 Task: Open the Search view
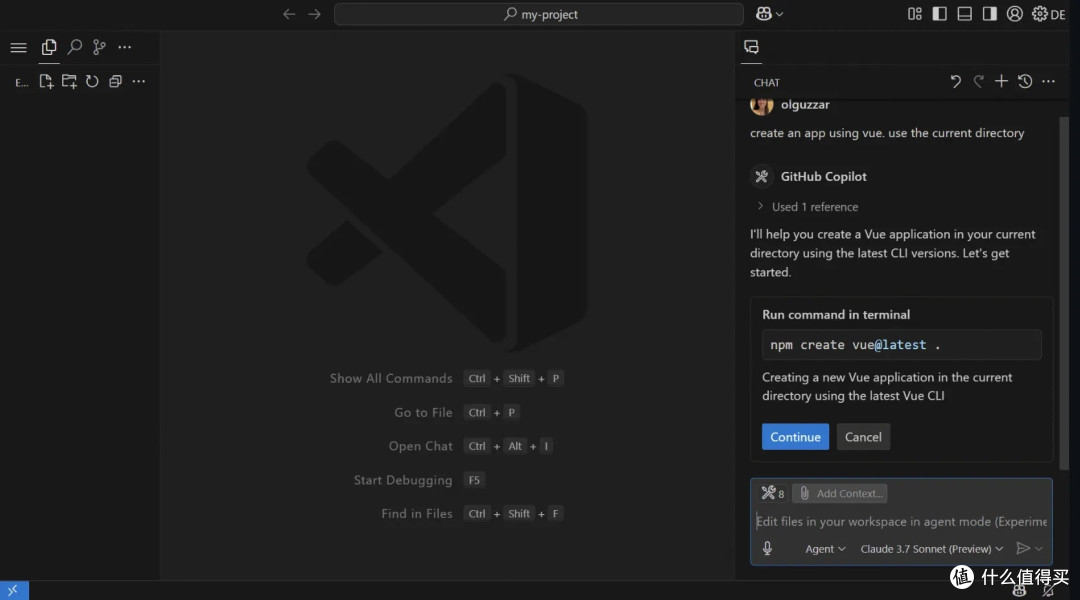pos(74,47)
